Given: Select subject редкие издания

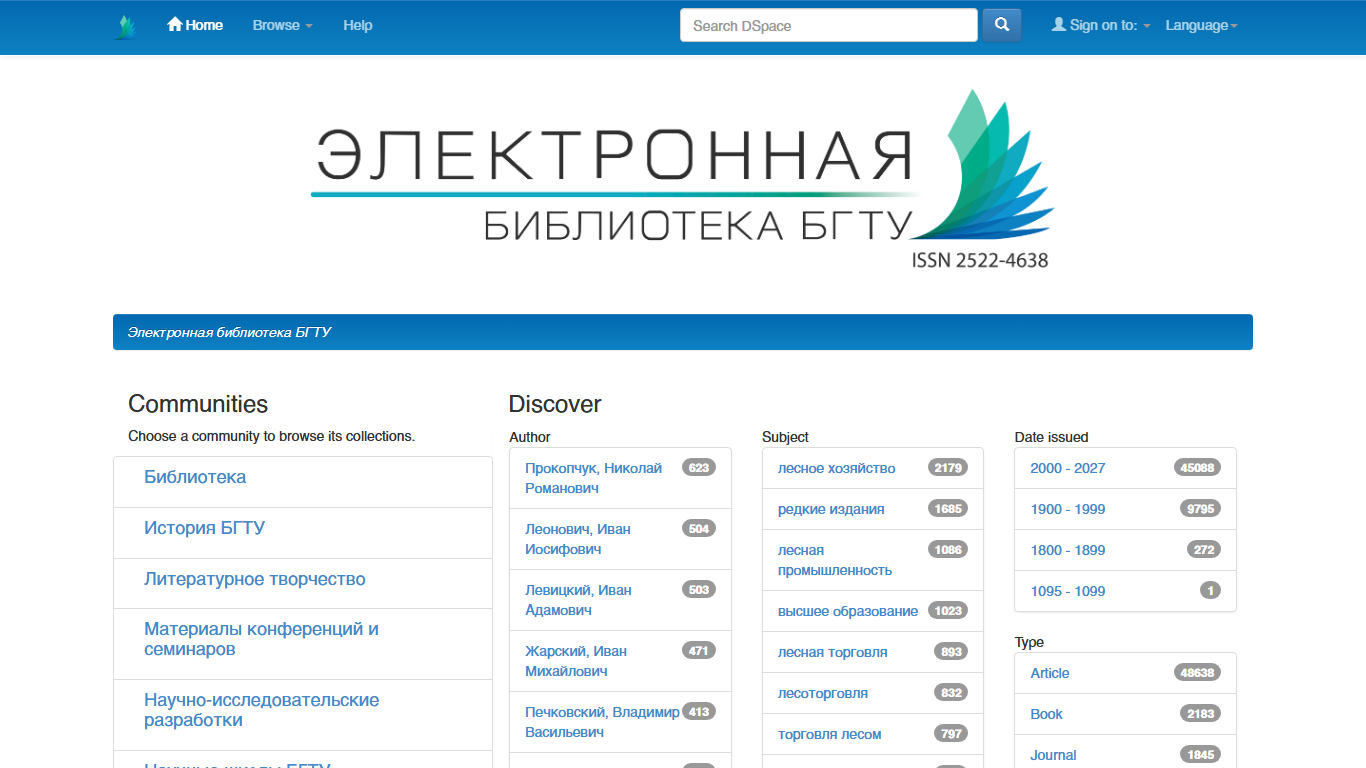Looking at the screenshot, I should coord(831,509).
